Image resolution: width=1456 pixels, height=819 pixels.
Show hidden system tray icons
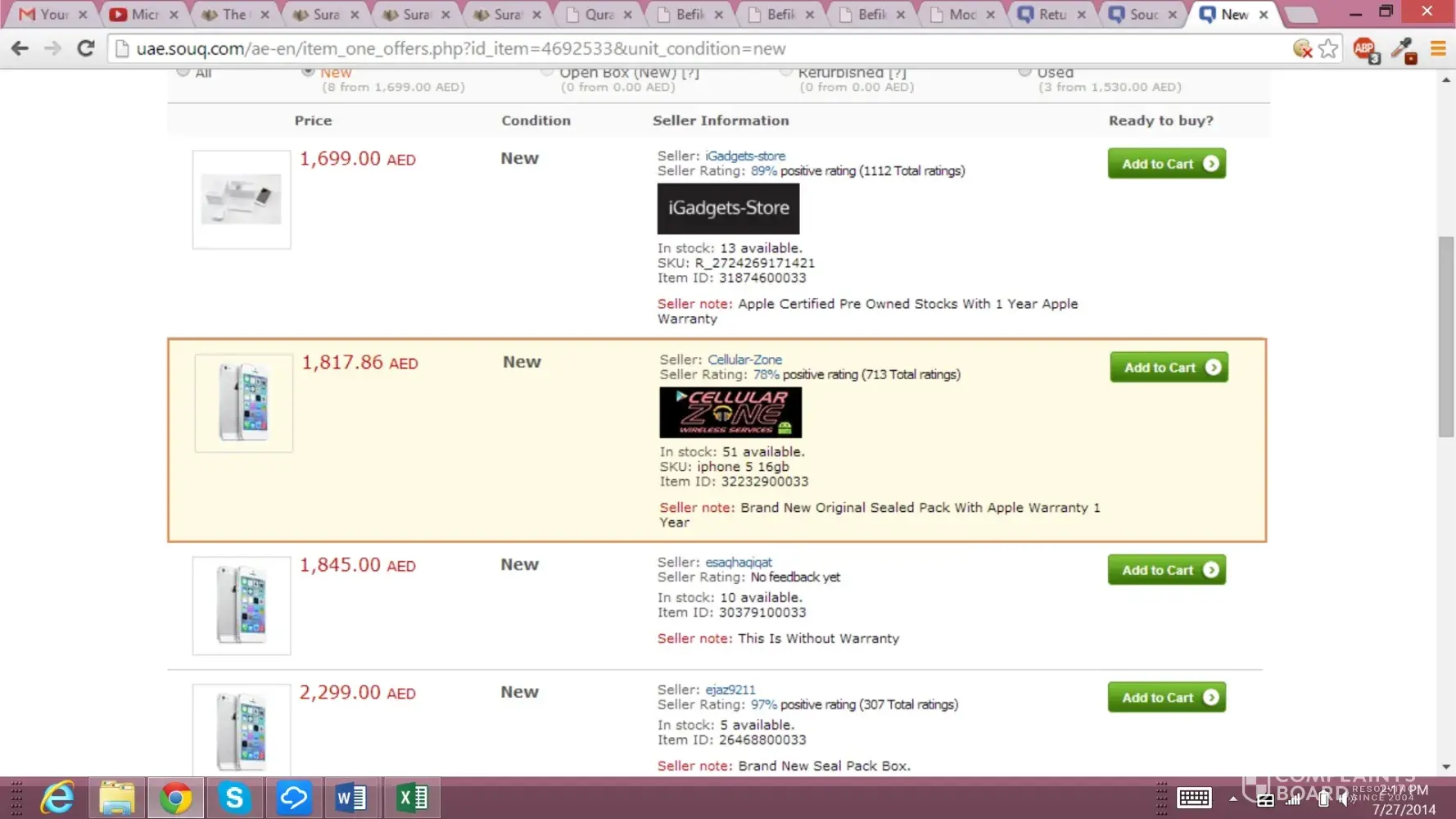(x=1232, y=799)
